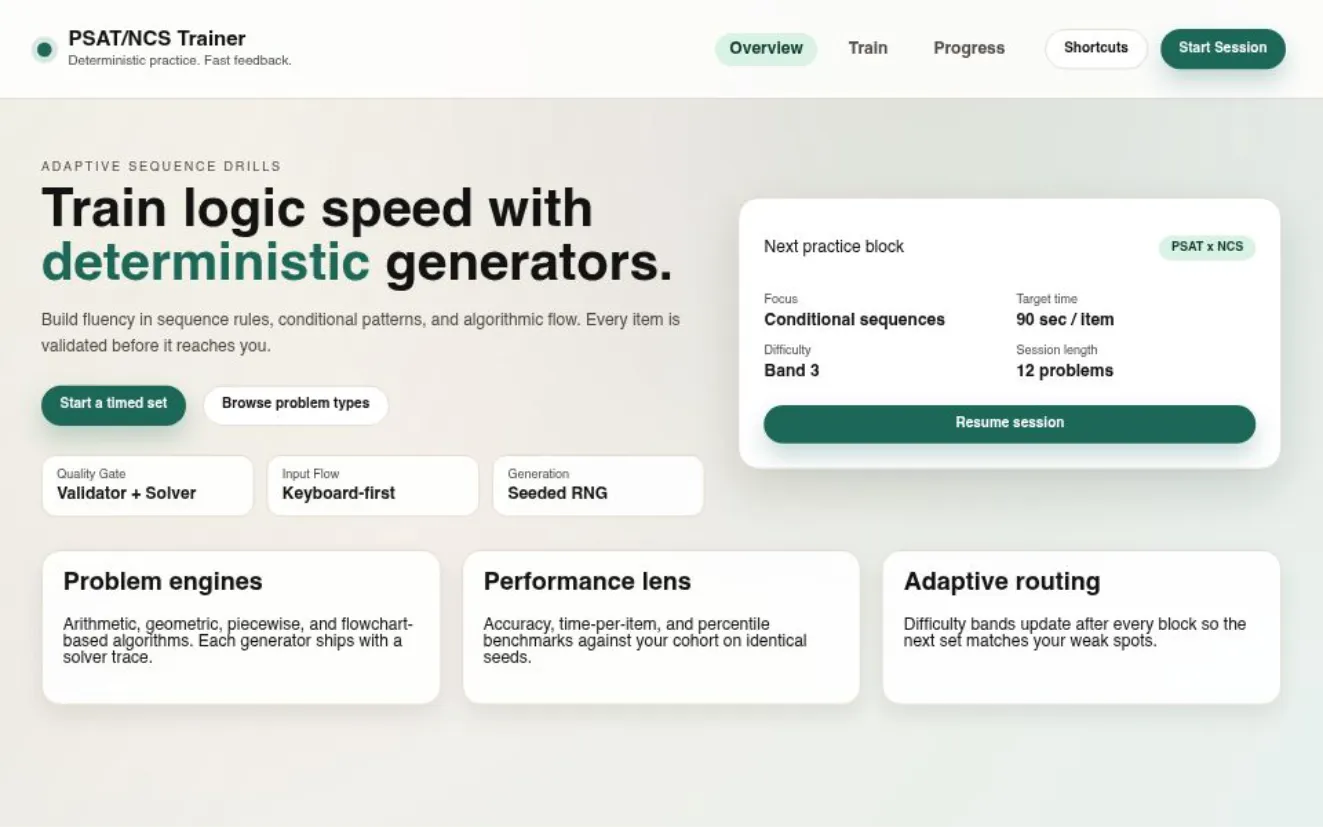Open the Shortcuts button

pyautogui.click(x=1096, y=48)
